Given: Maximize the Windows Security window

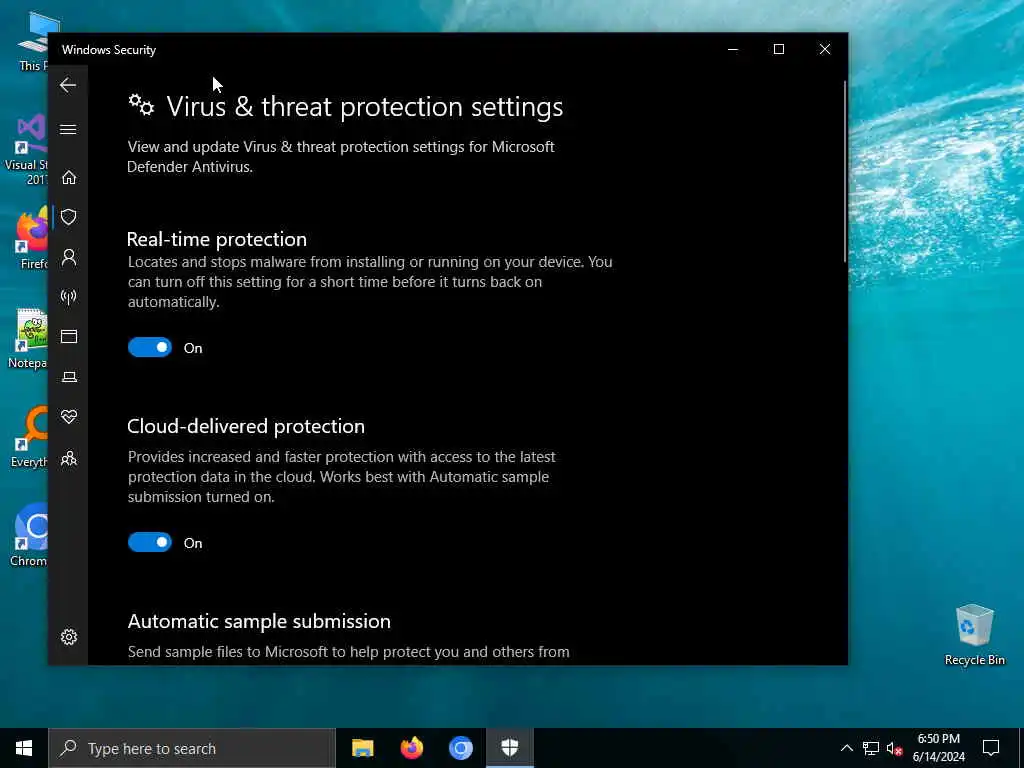Looking at the screenshot, I should tap(778, 50).
